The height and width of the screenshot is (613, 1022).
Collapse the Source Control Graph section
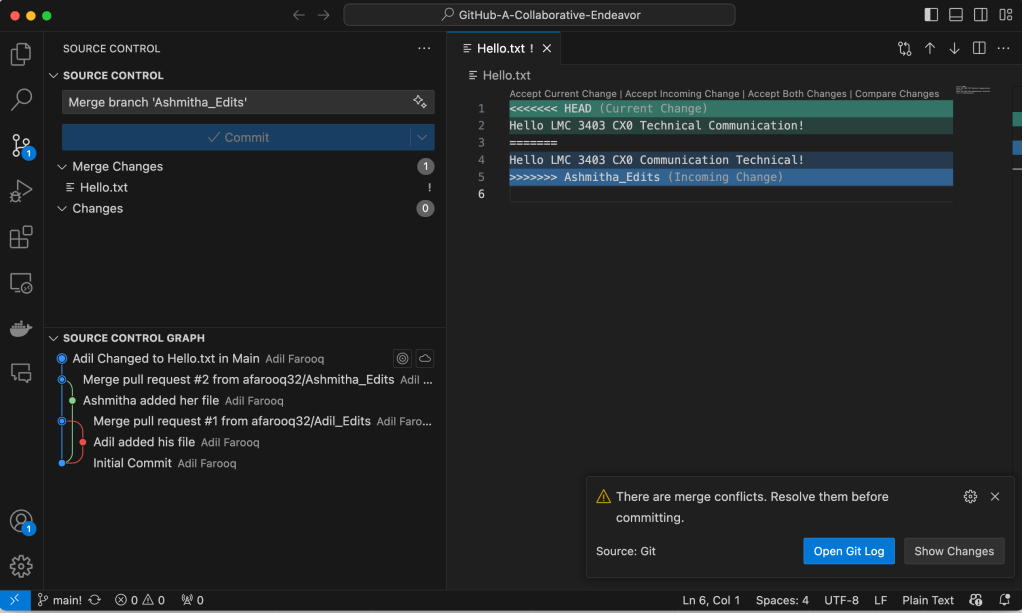[x=54, y=338]
